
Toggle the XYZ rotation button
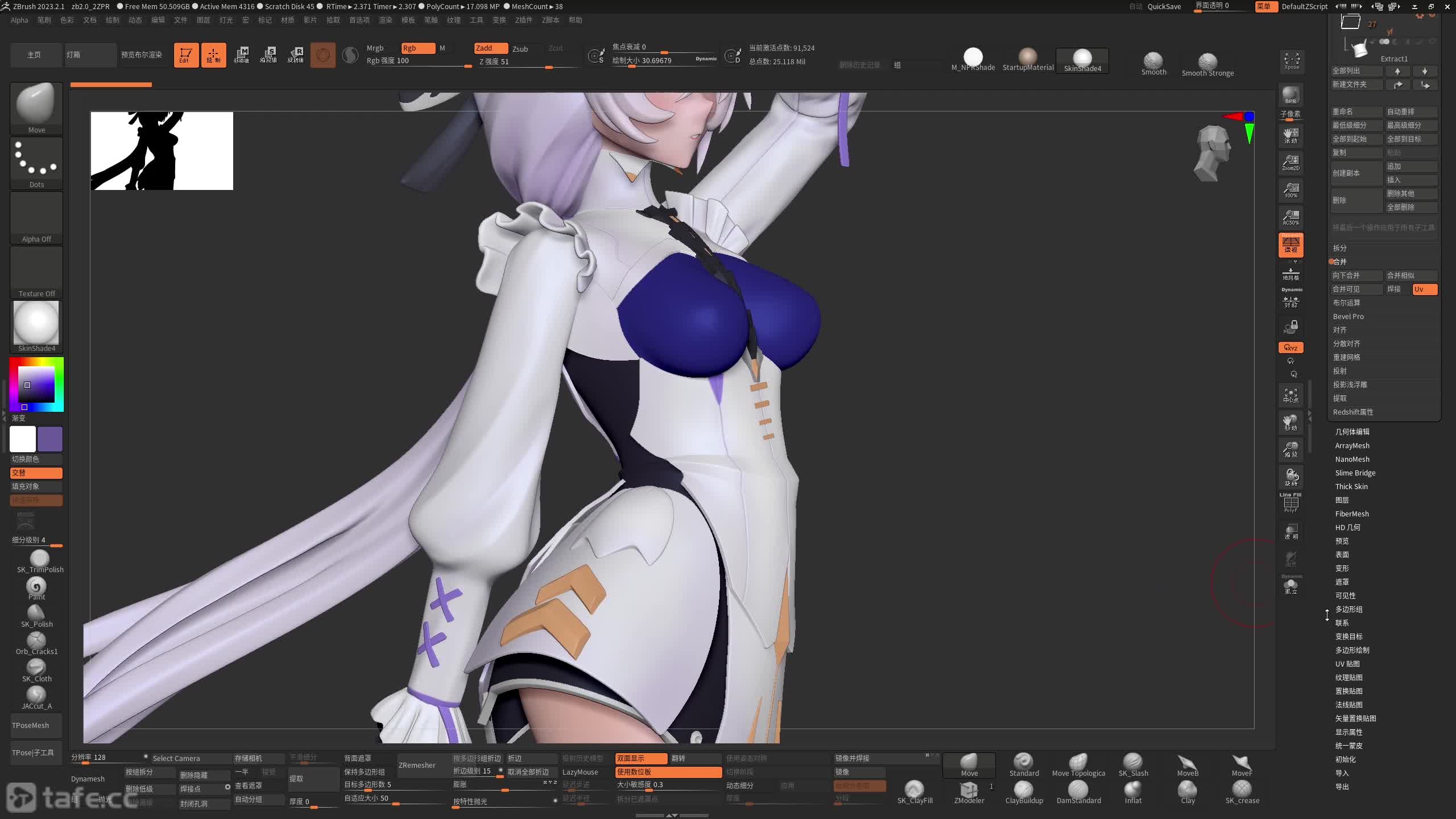1291,348
